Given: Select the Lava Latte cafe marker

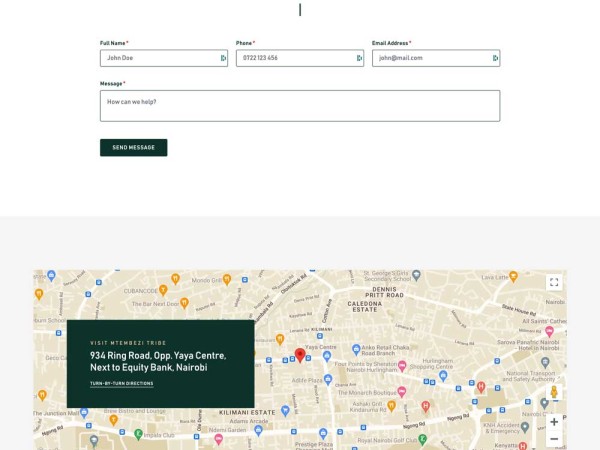Looking at the screenshot, I should coord(513,276).
